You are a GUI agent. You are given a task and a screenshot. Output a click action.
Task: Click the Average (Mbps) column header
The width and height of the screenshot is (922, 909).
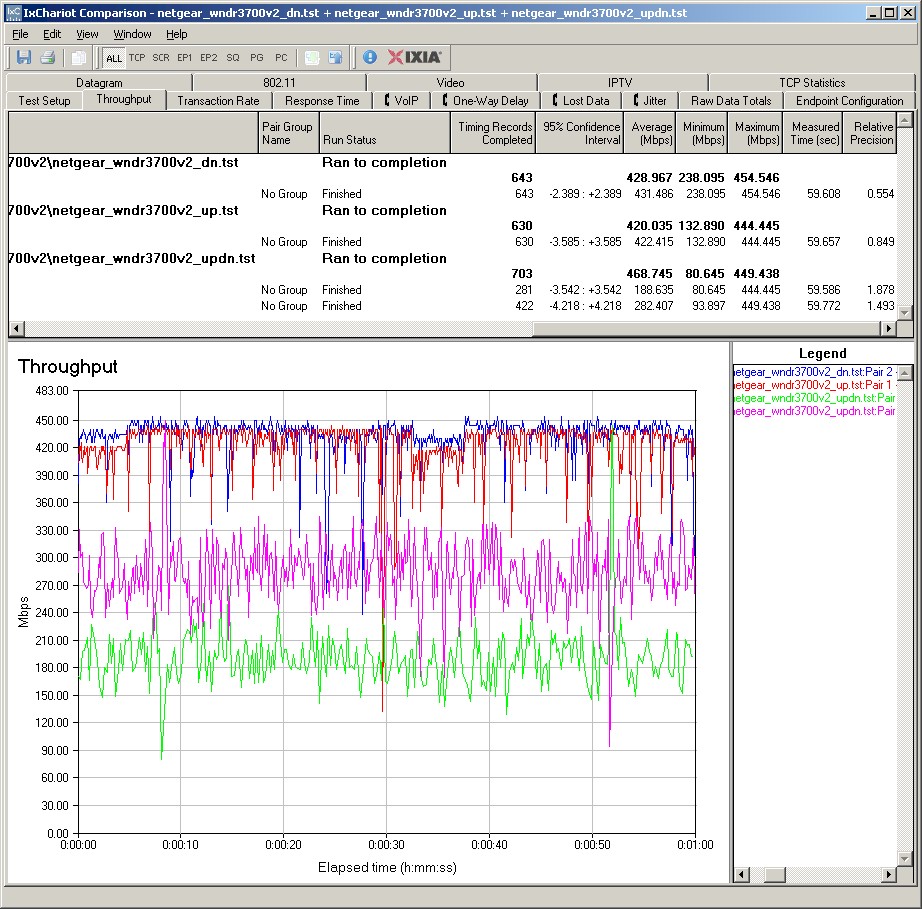(x=650, y=133)
